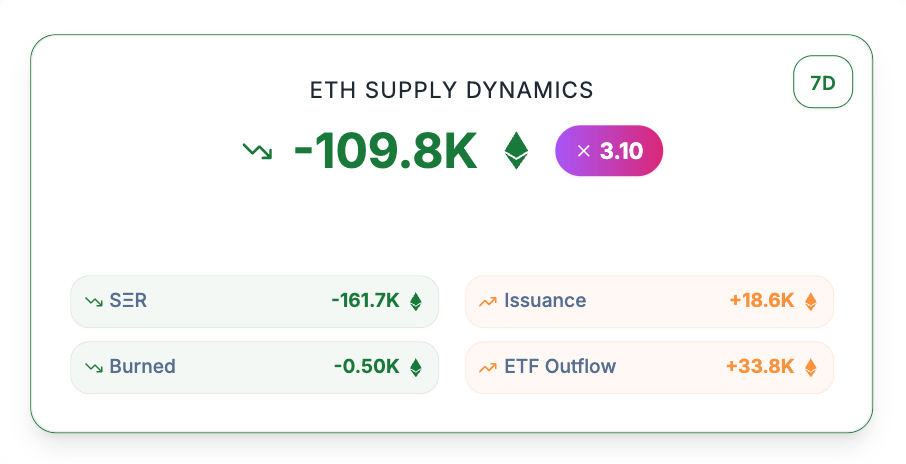Click the +33.8K ETF Outflow value
The width and height of the screenshot is (906, 464).
pyautogui.click(x=760, y=367)
